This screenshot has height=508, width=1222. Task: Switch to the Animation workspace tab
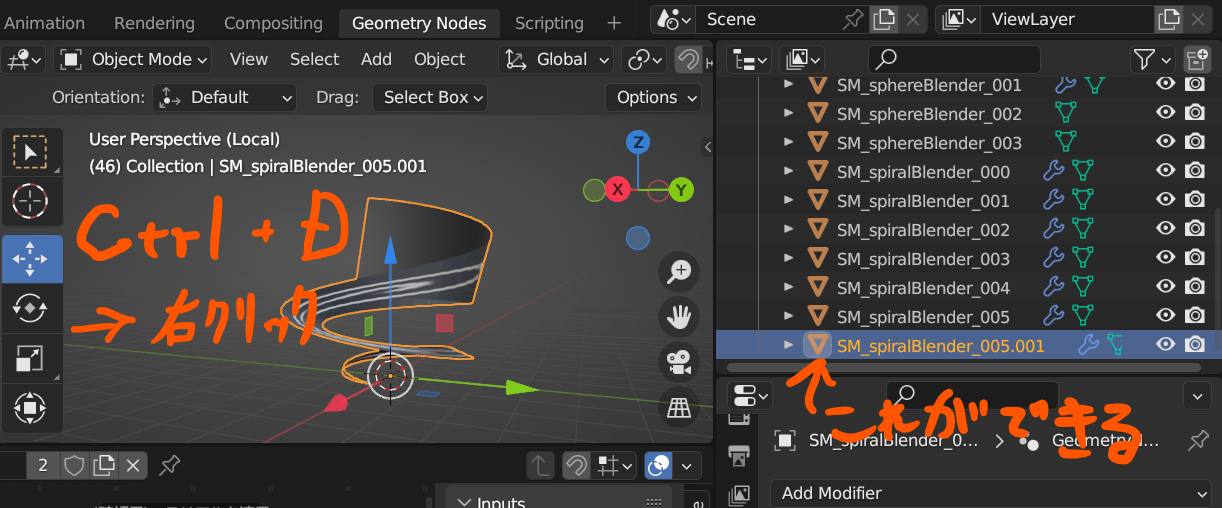(x=44, y=23)
